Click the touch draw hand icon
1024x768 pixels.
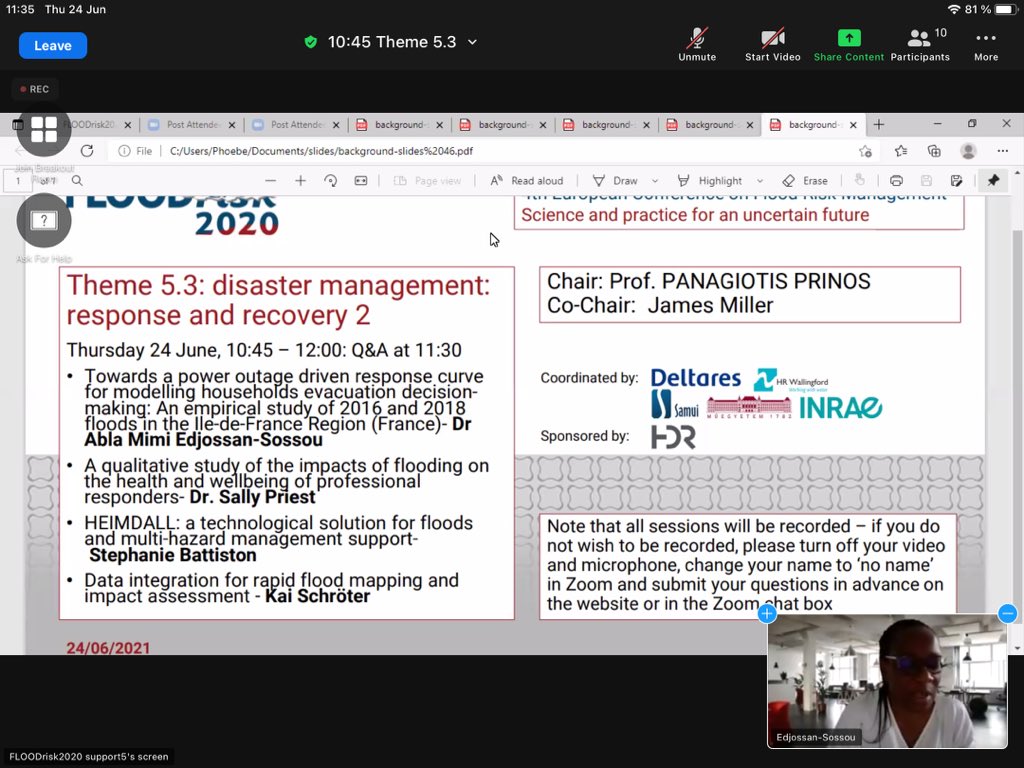859,180
